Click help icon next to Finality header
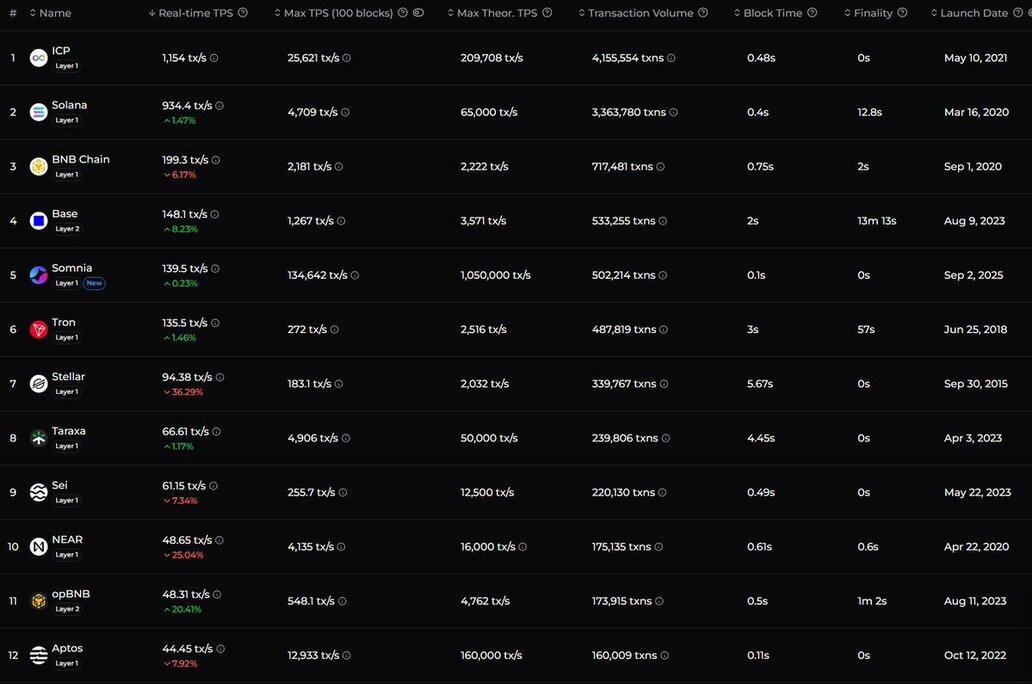1032x684 pixels. [x=902, y=13]
